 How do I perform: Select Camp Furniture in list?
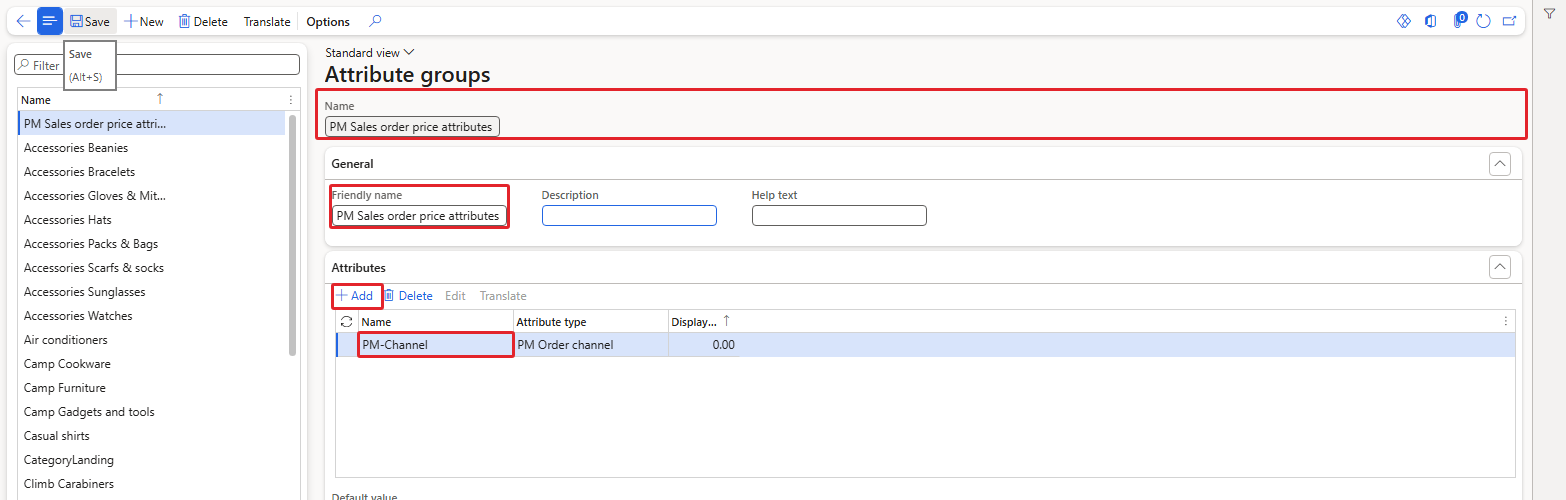[x=152, y=388]
